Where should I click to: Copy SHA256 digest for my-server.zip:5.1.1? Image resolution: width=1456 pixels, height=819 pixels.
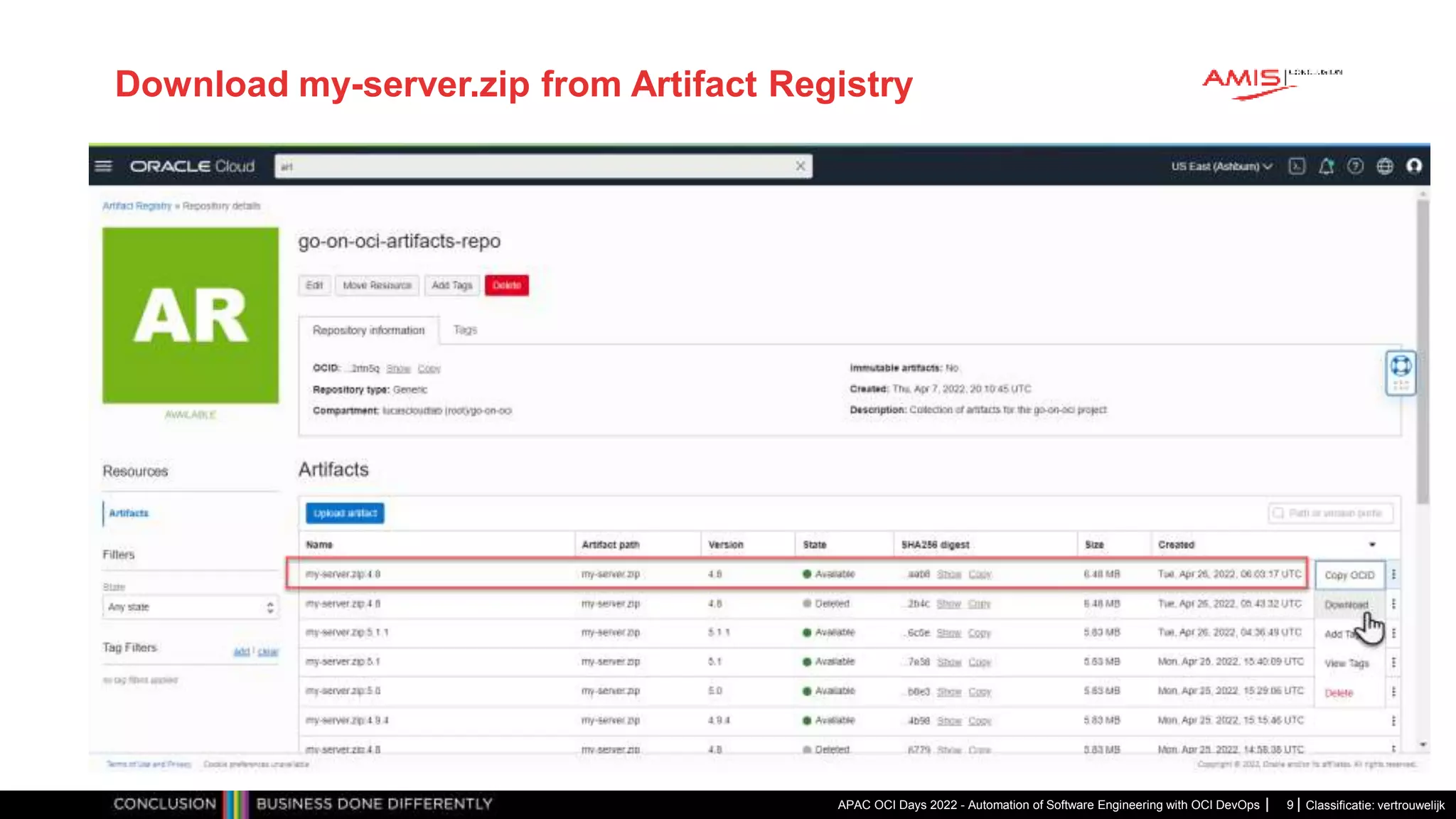tap(979, 633)
